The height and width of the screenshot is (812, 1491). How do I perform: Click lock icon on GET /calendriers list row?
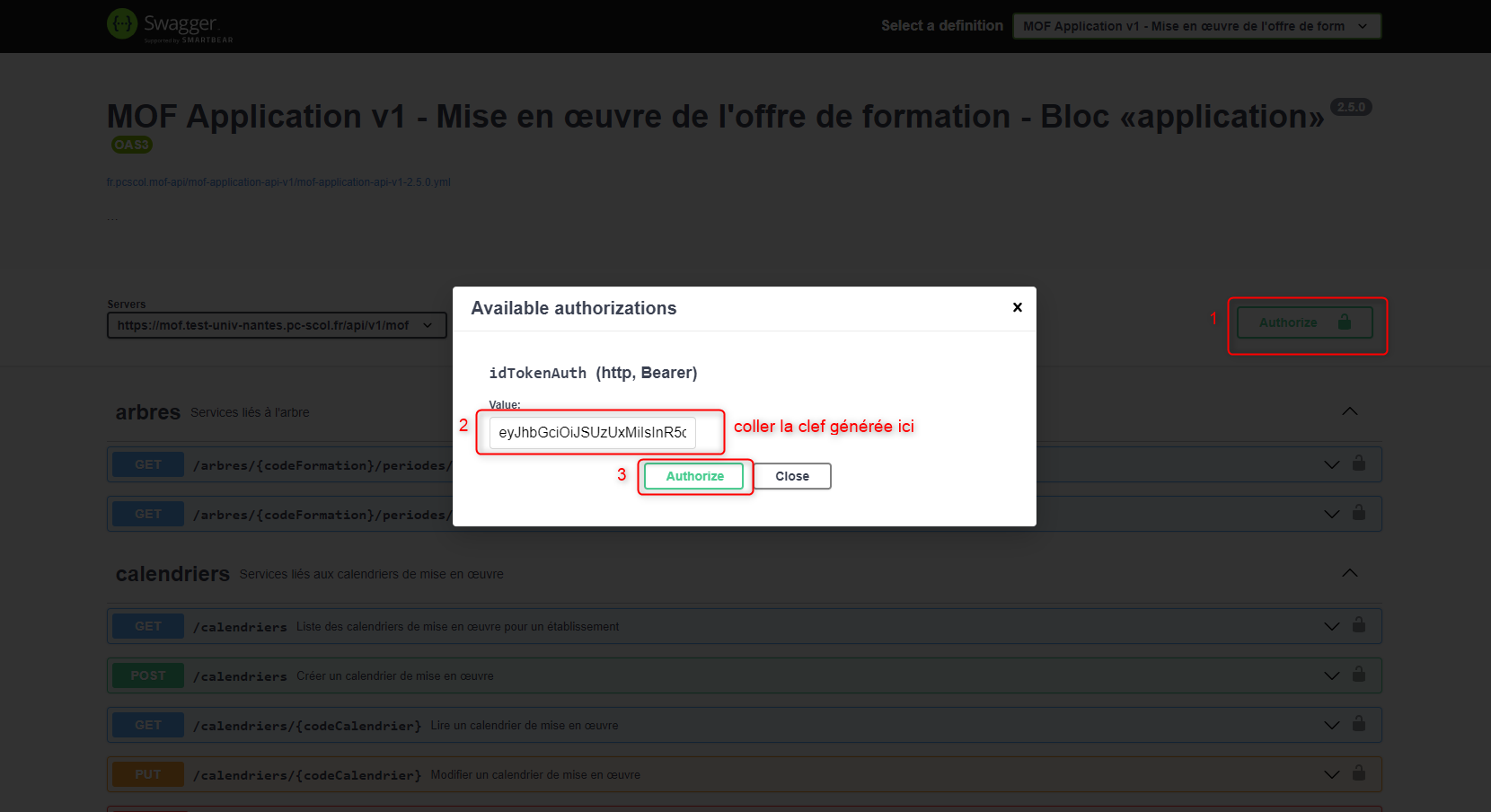pyautogui.click(x=1359, y=625)
